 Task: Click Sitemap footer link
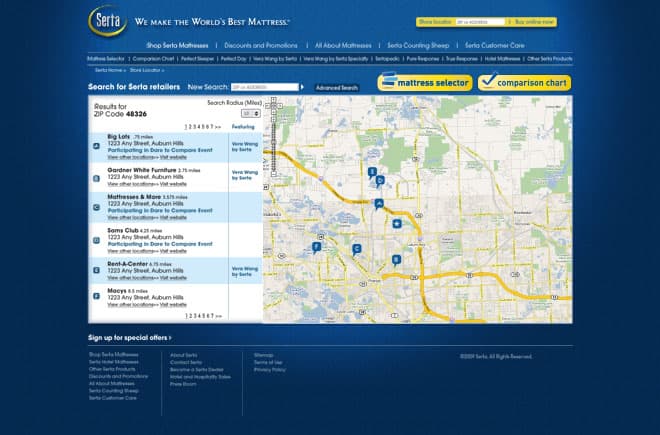click(x=263, y=355)
